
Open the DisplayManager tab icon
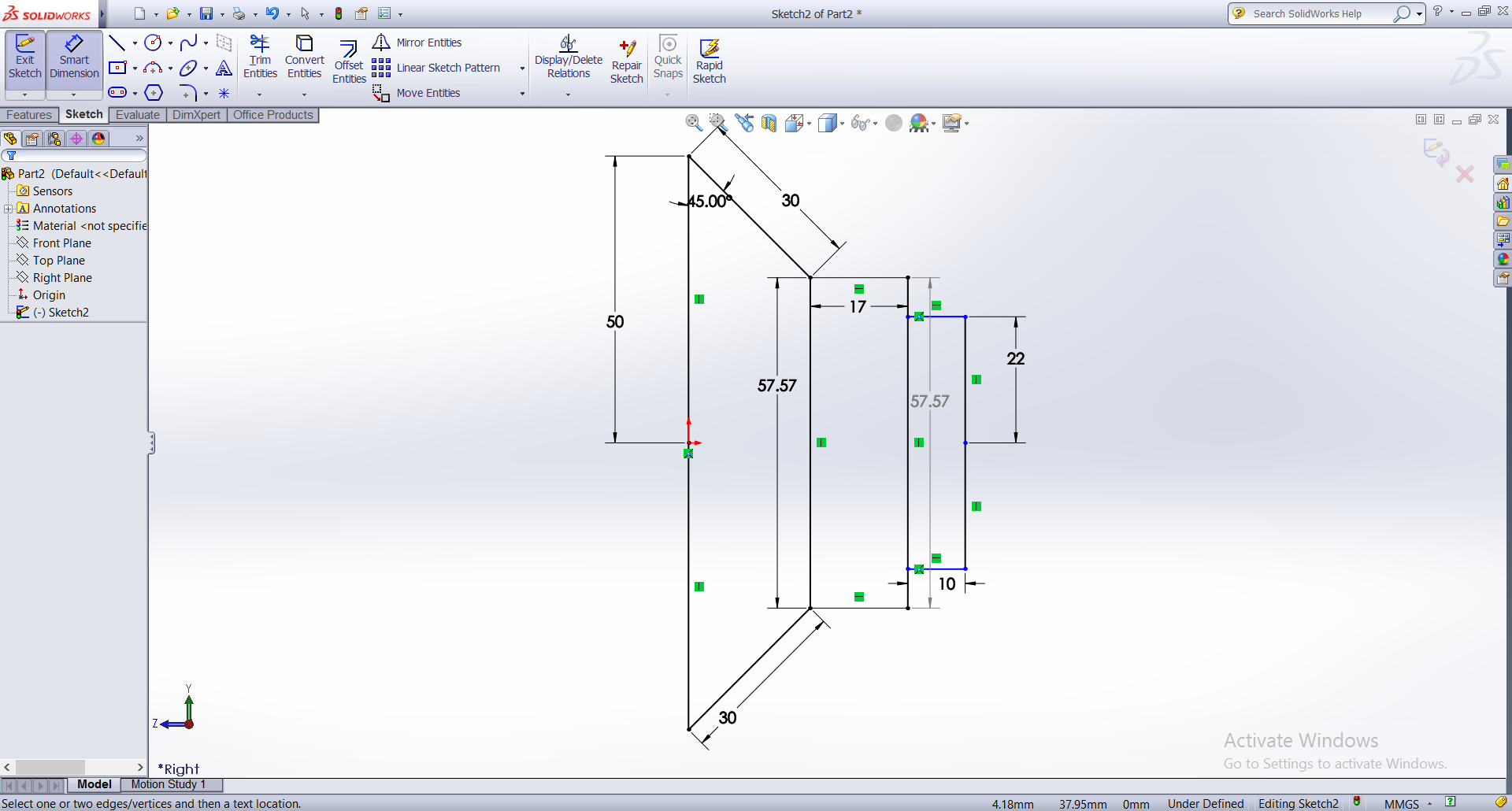point(98,139)
